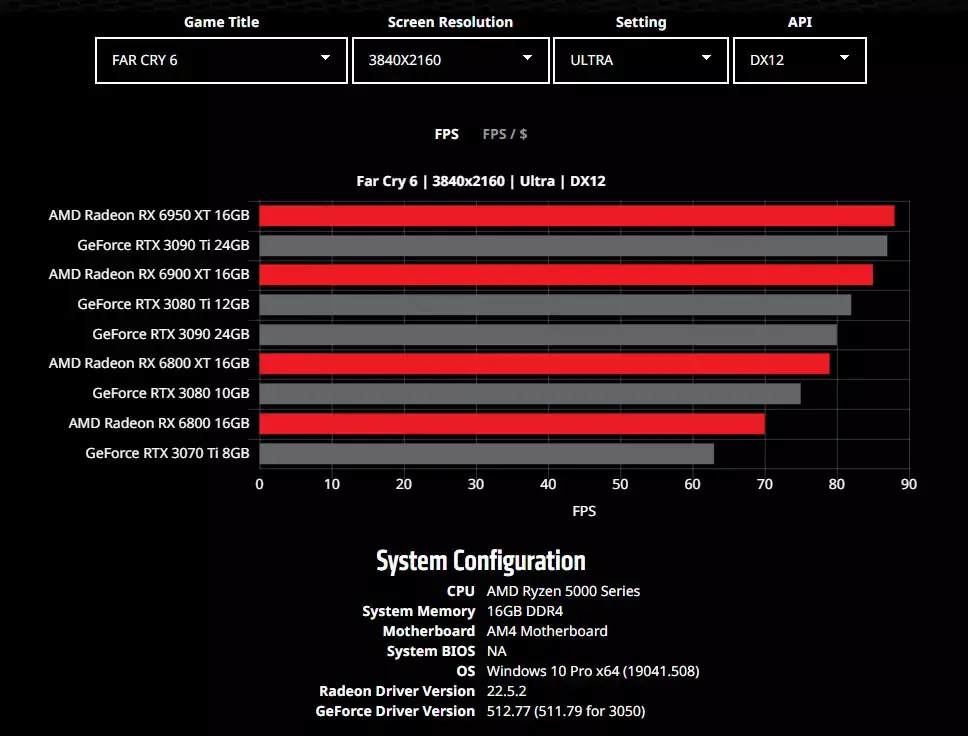
Task: Click the label 'GeForce RTX 3080 10GB'
Action: [x=171, y=393]
